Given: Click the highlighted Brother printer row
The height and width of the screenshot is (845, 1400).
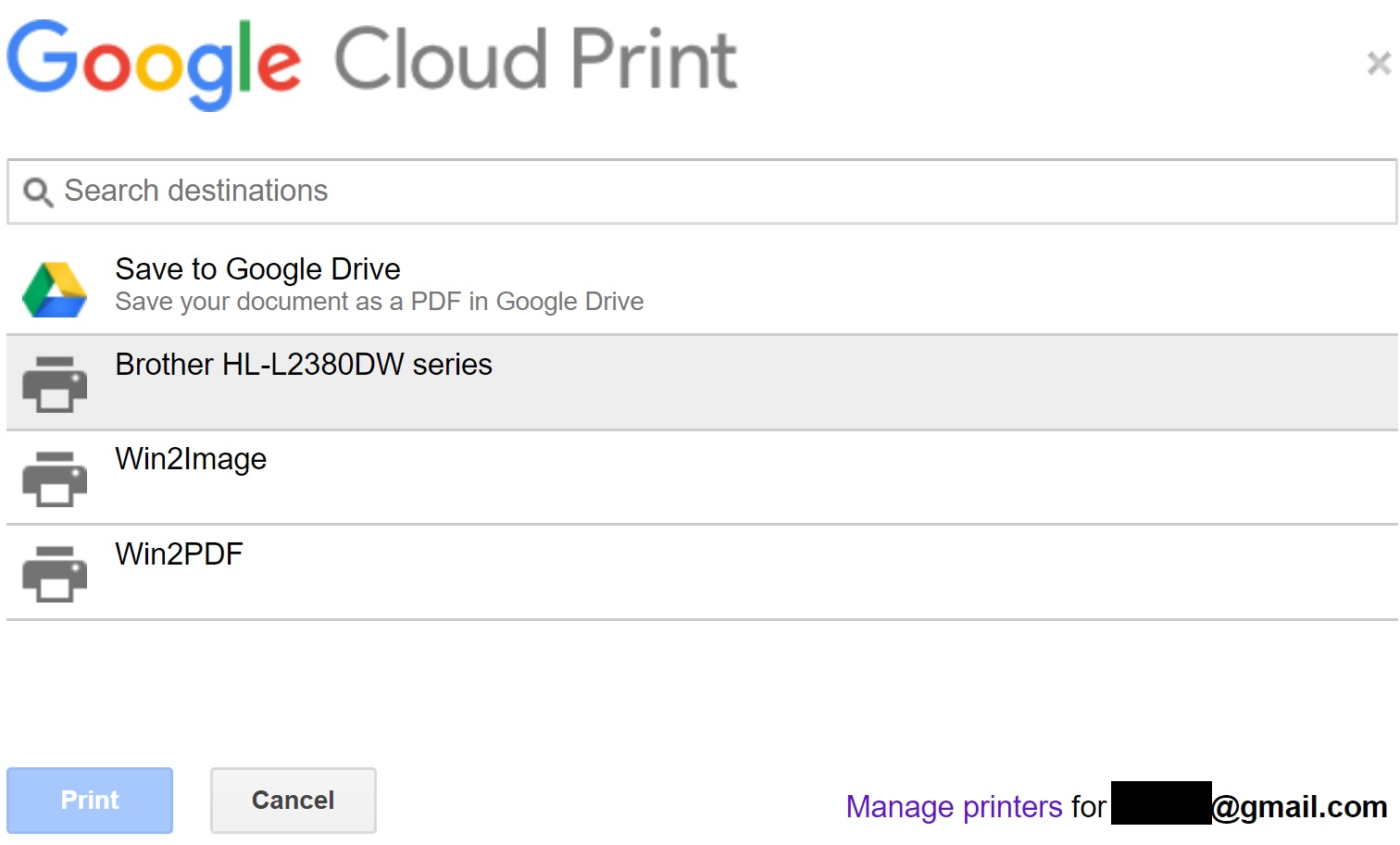Looking at the screenshot, I should click(x=648, y=382).
